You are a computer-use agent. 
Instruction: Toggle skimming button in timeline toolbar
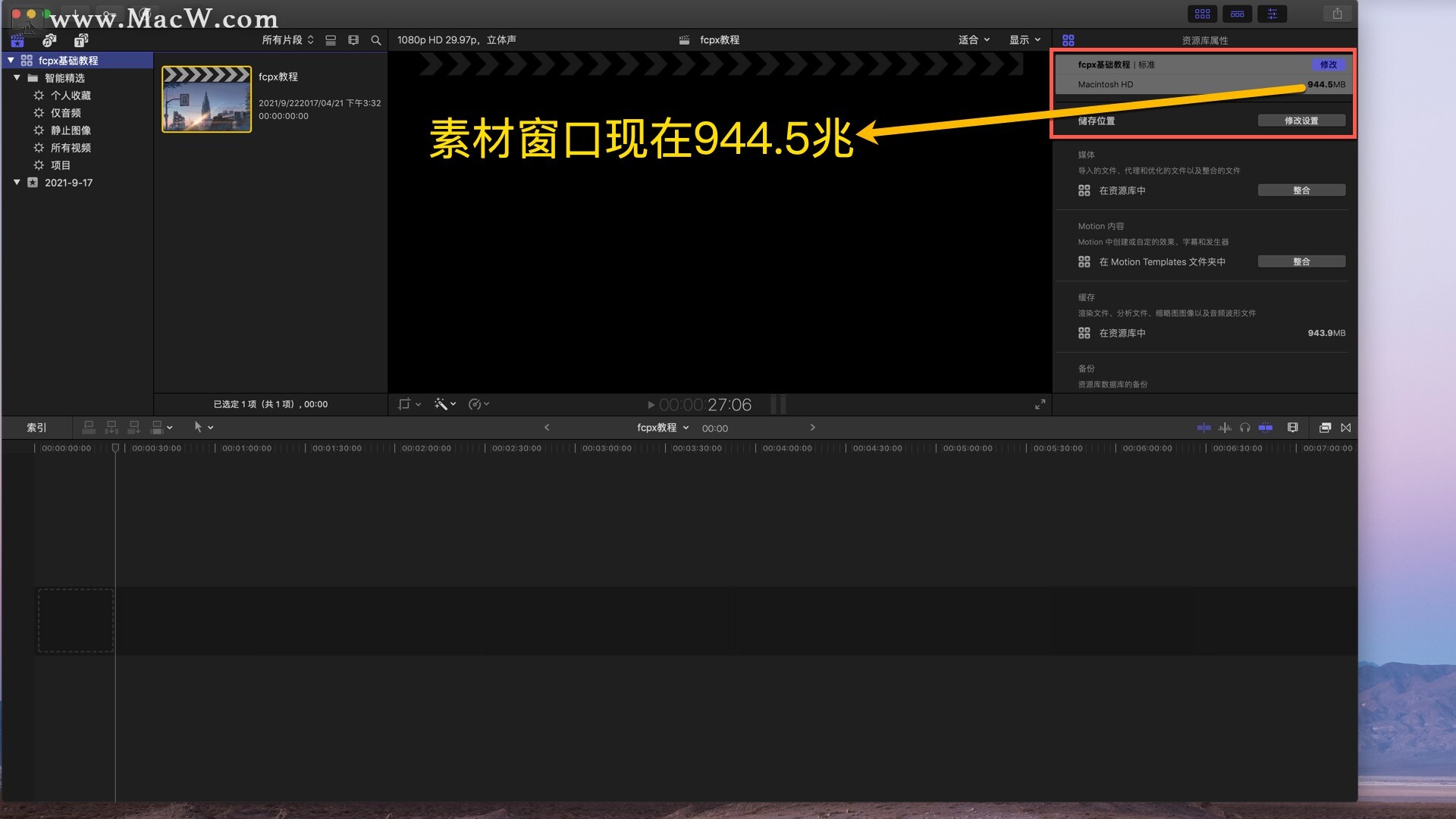[1203, 428]
